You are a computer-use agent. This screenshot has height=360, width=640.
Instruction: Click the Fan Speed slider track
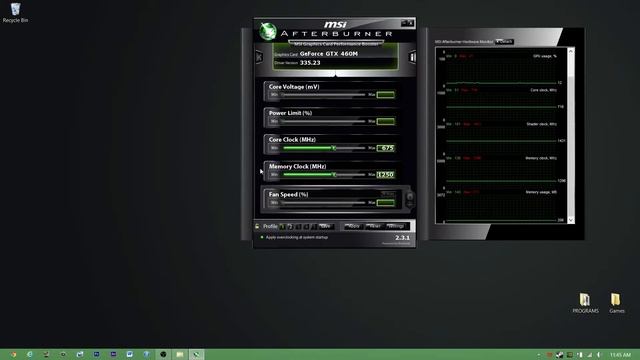[323, 202]
